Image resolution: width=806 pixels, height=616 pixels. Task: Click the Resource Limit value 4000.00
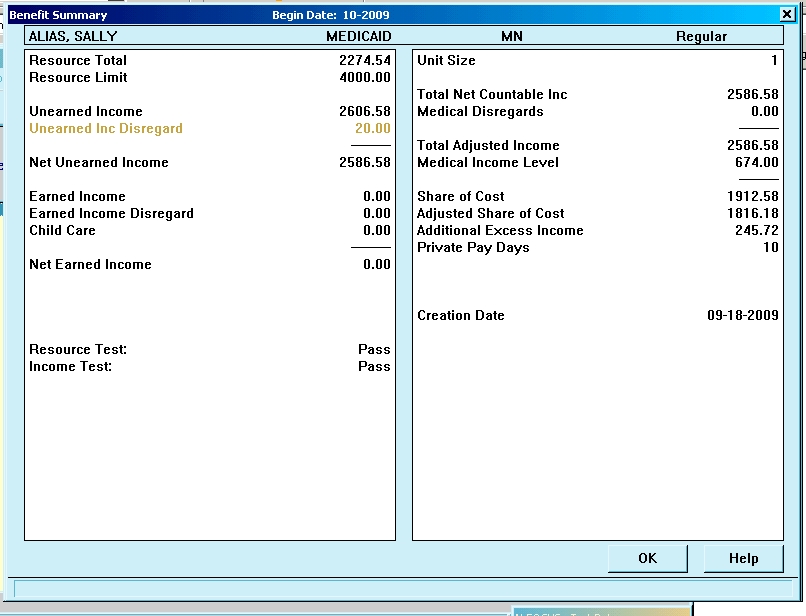365,78
